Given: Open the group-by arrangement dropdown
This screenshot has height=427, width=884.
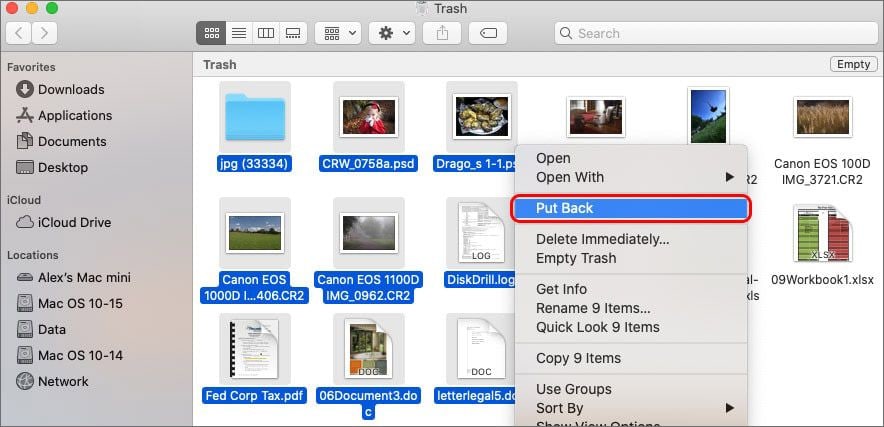Looking at the screenshot, I should 338,33.
